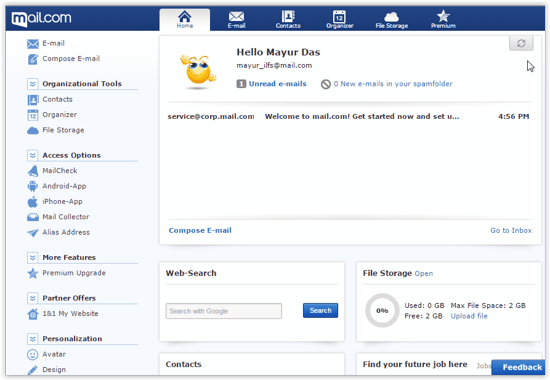This screenshot has width=550, height=380.
Task: Collapse the Access Options section
Action: point(32,155)
